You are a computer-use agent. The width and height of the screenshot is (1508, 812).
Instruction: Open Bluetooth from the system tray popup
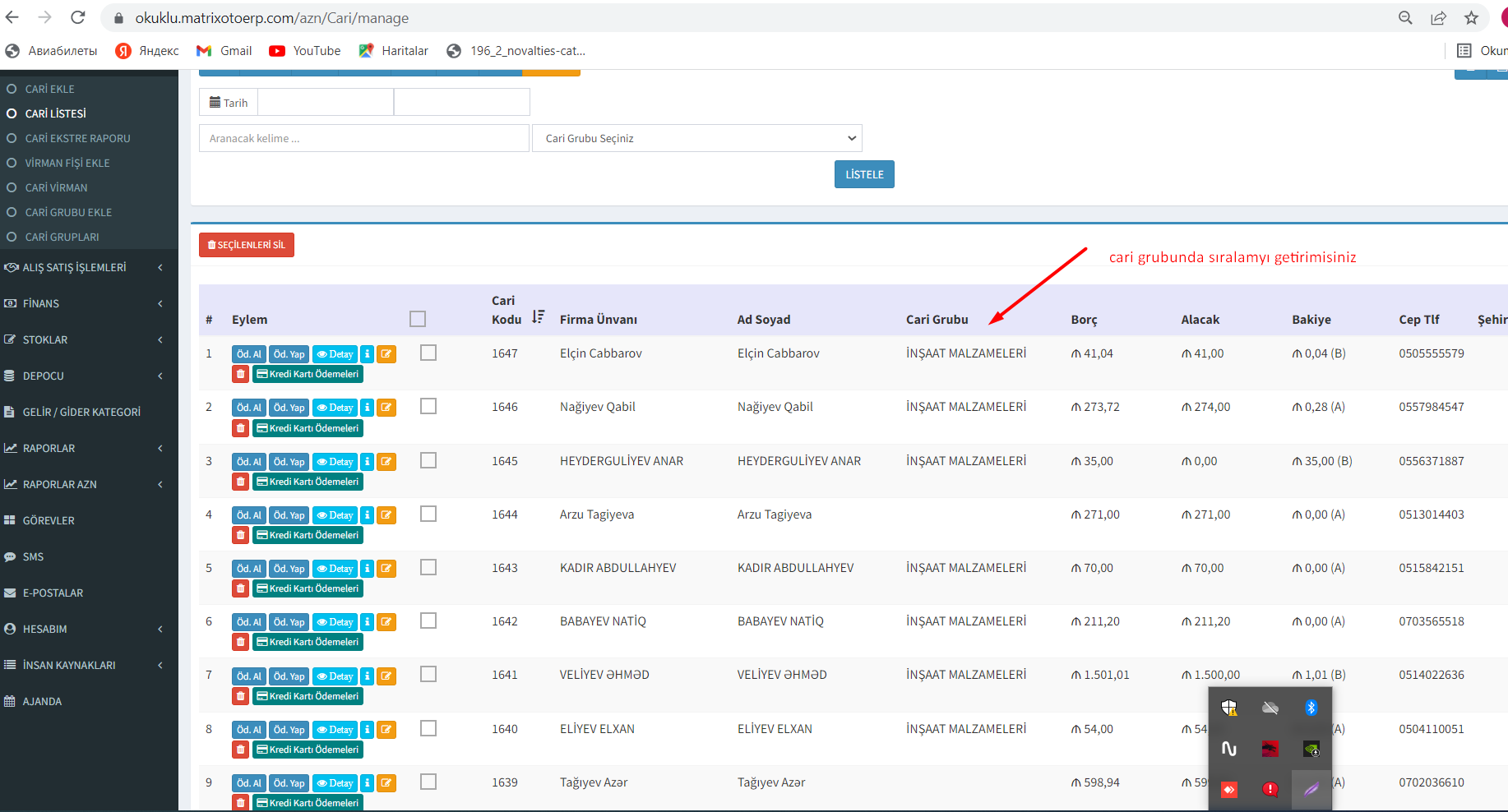coord(1311,708)
